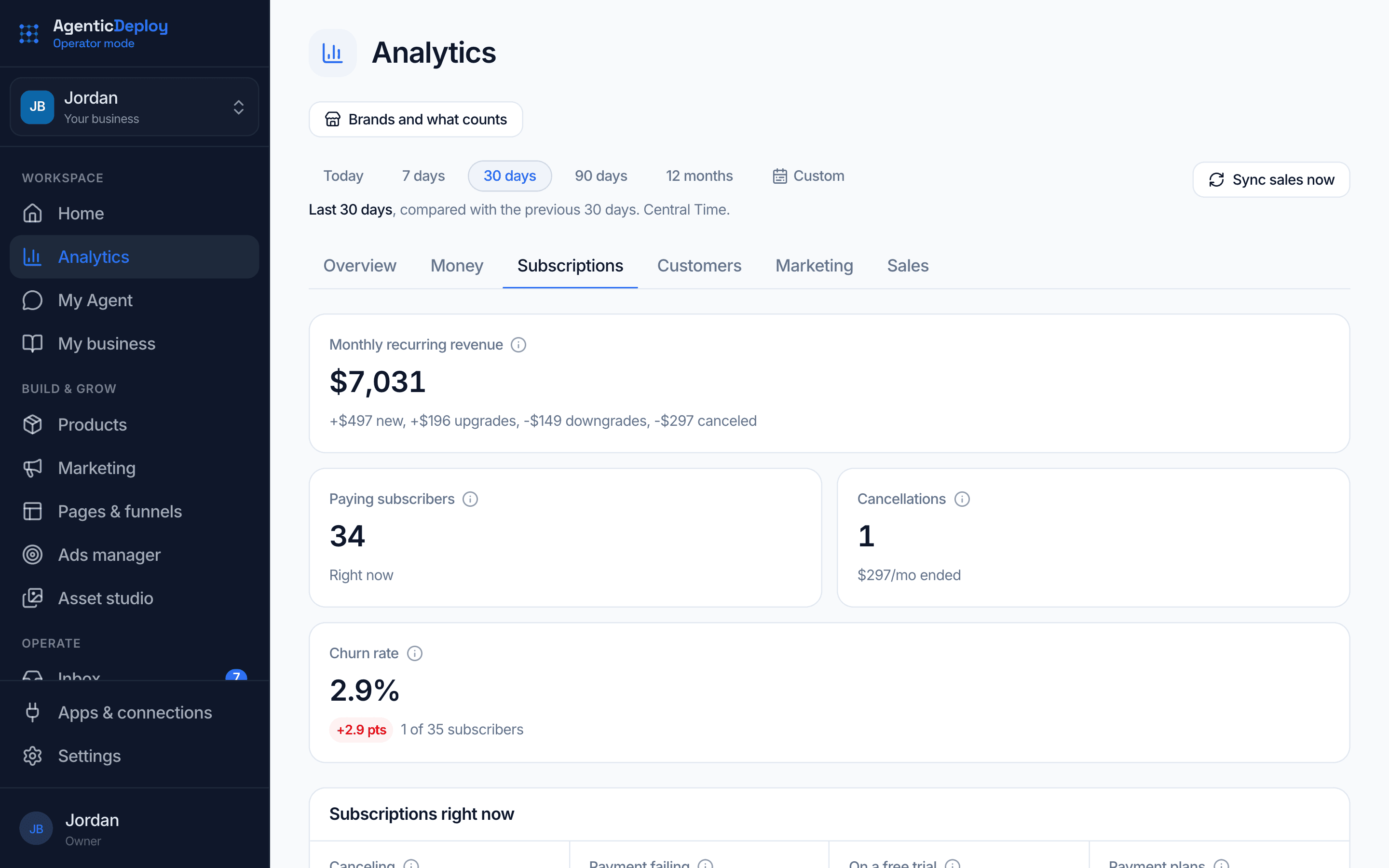Click the Asset studio label

click(106, 598)
